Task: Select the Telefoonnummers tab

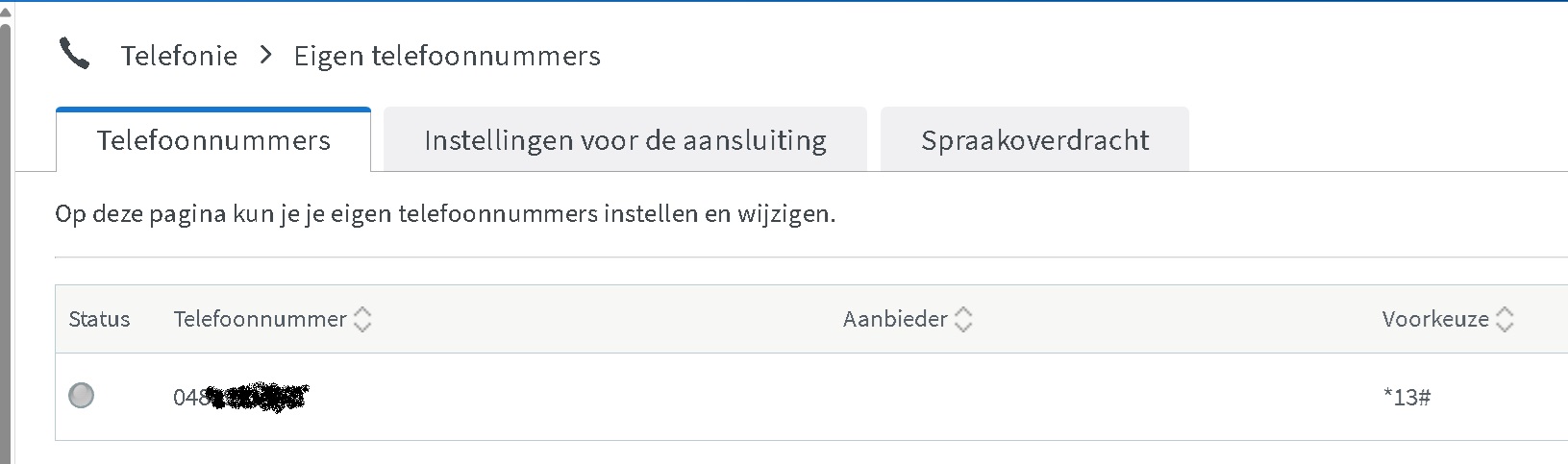Action: coord(213,140)
